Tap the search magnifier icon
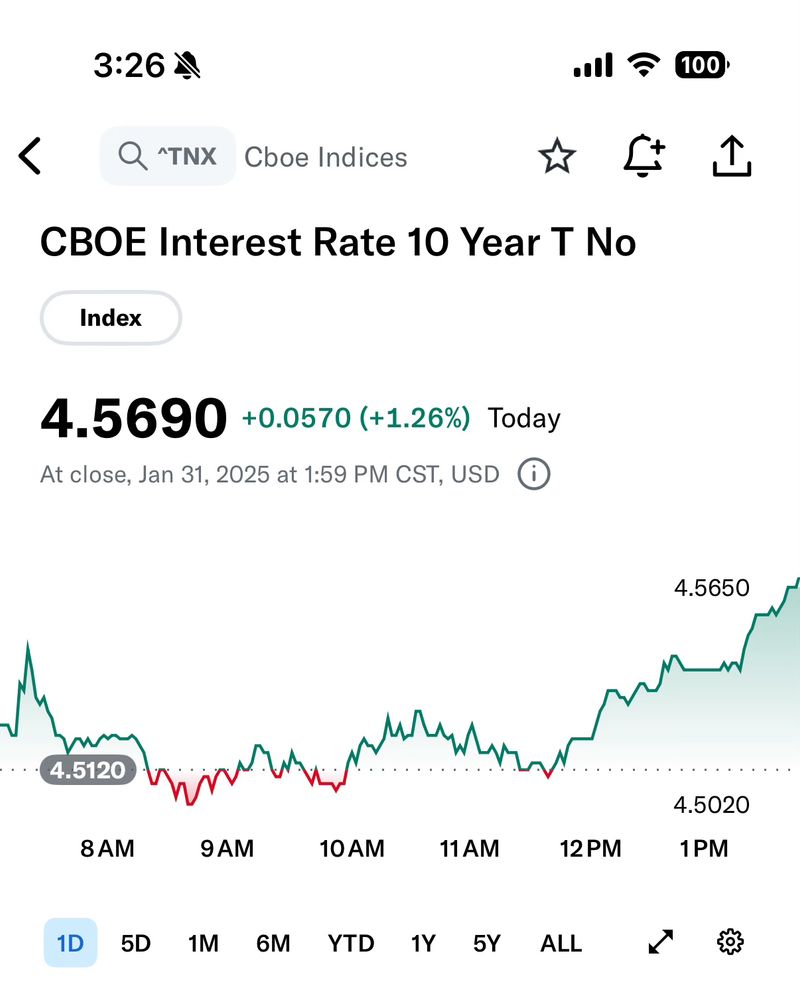800x1000 pixels. click(x=131, y=157)
